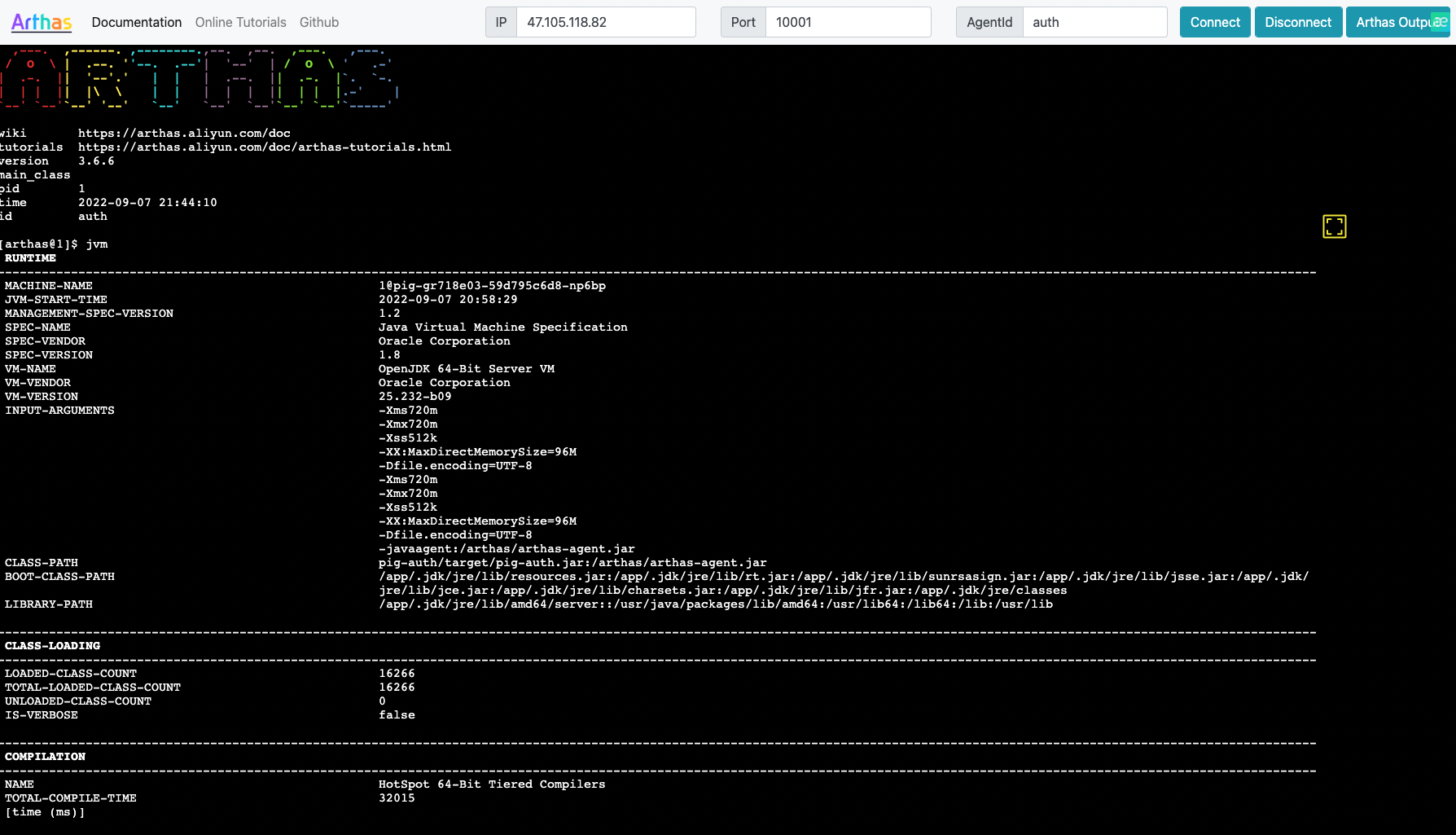Click the RUNTIME section heading
The height and width of the screenshot is (835, 1456).
[x=30, y=258]
